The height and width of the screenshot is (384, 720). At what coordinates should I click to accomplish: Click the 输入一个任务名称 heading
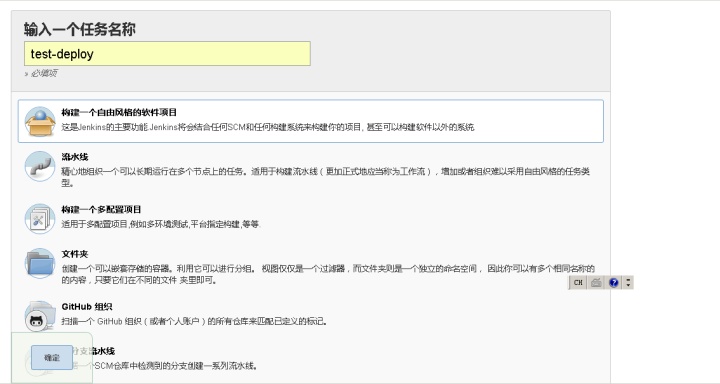[79, 29]
